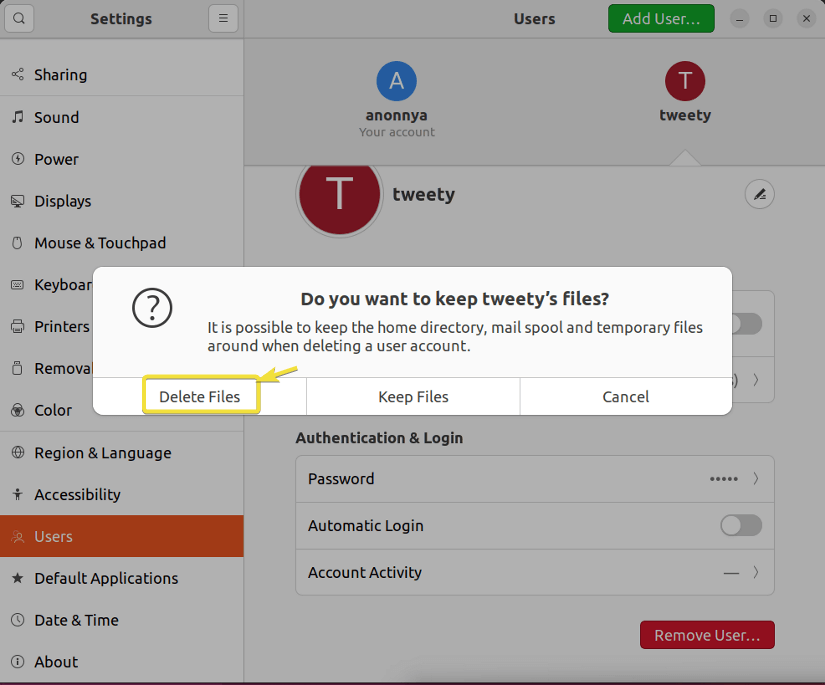825x685 pixels.
Task: Open Displays settings panel
Action: click(x=122, y=201)
